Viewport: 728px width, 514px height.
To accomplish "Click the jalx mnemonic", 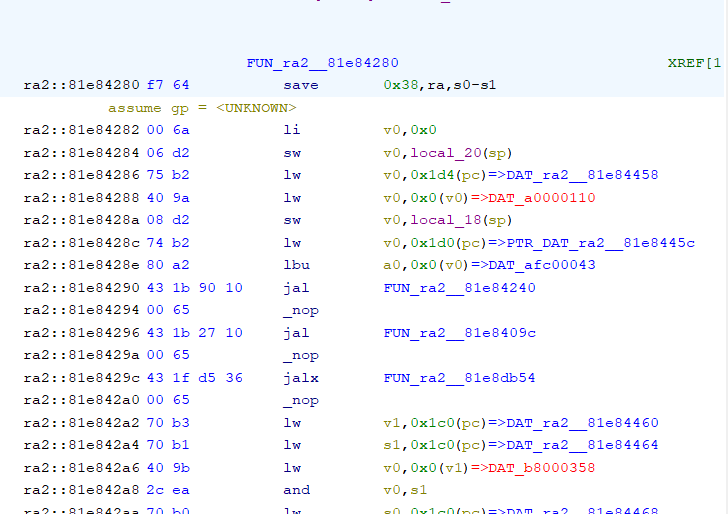I will 301,378.
